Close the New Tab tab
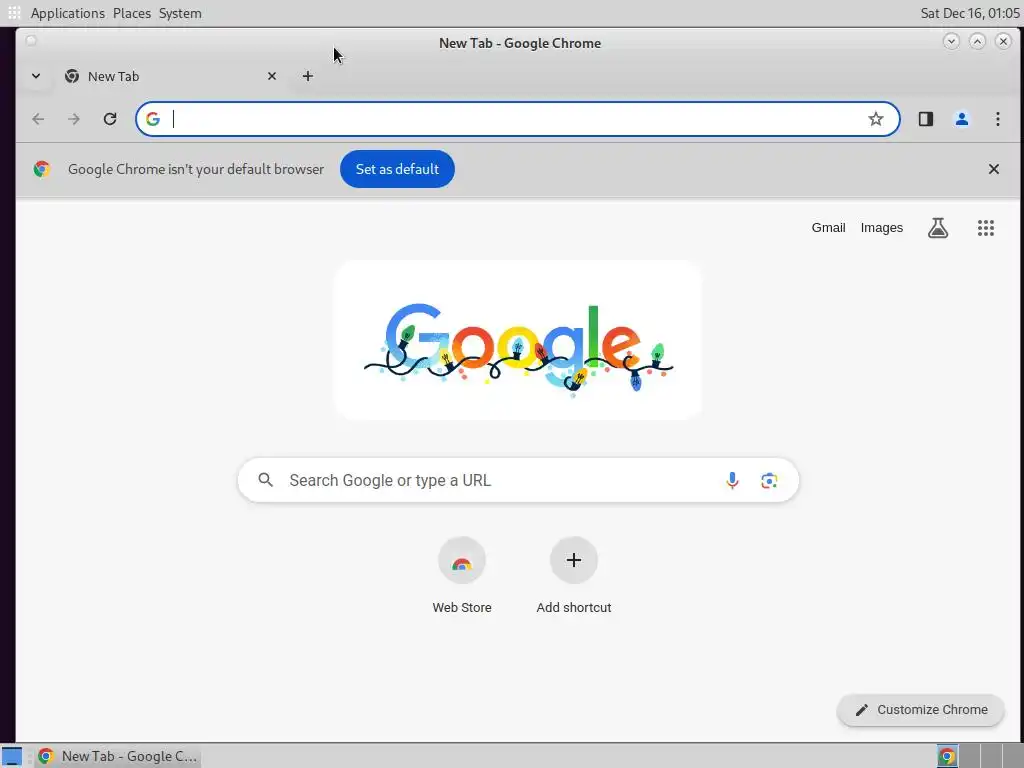1024x768 pixels. coord(272,76)
